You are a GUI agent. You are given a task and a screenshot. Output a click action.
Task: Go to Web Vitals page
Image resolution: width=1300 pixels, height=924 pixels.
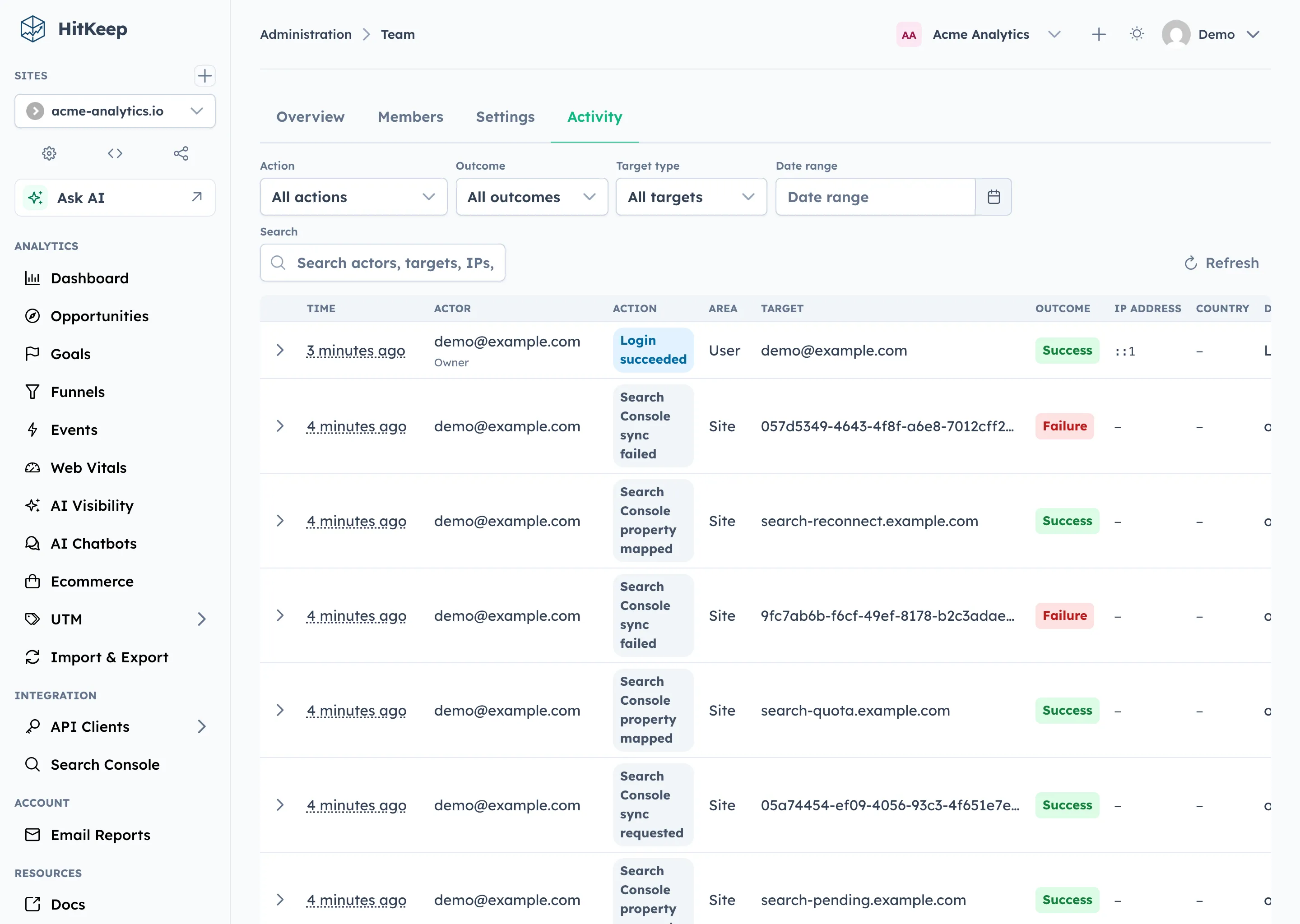pos(115,468)
